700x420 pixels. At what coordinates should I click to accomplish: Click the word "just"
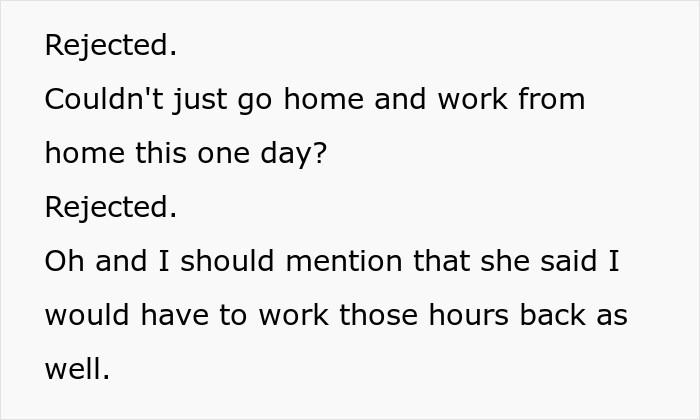coord(200,100)
